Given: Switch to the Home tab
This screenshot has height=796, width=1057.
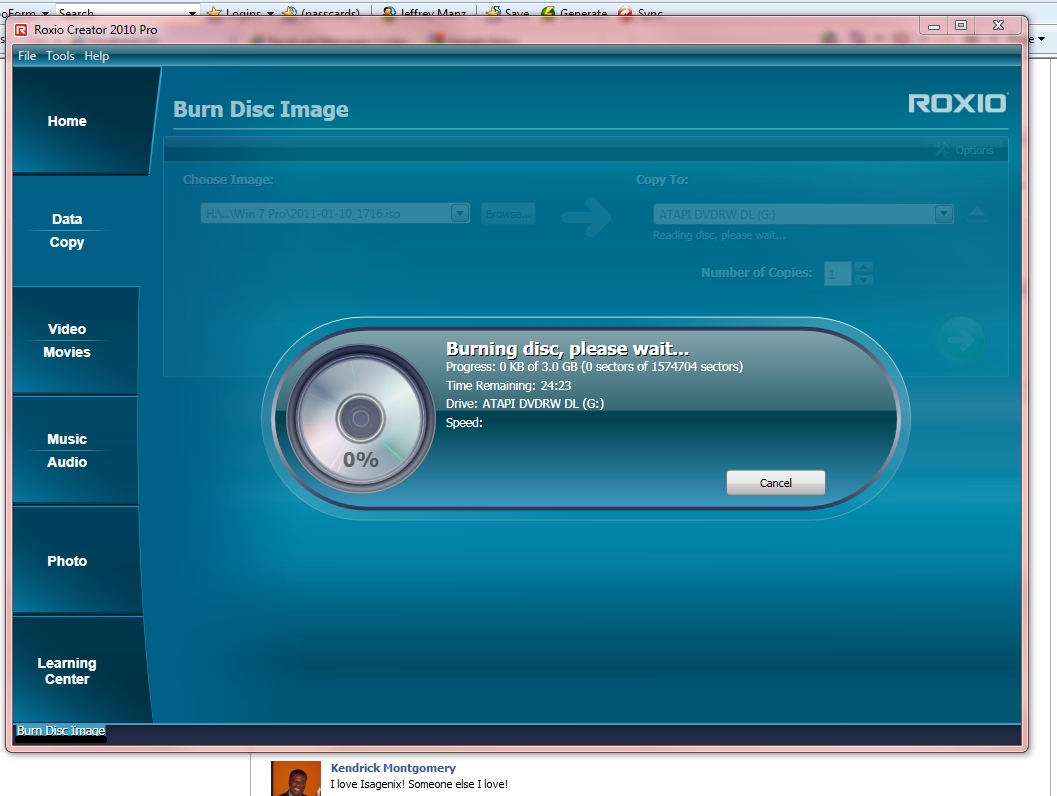Looking at the screenshot, I should [81, 121].
